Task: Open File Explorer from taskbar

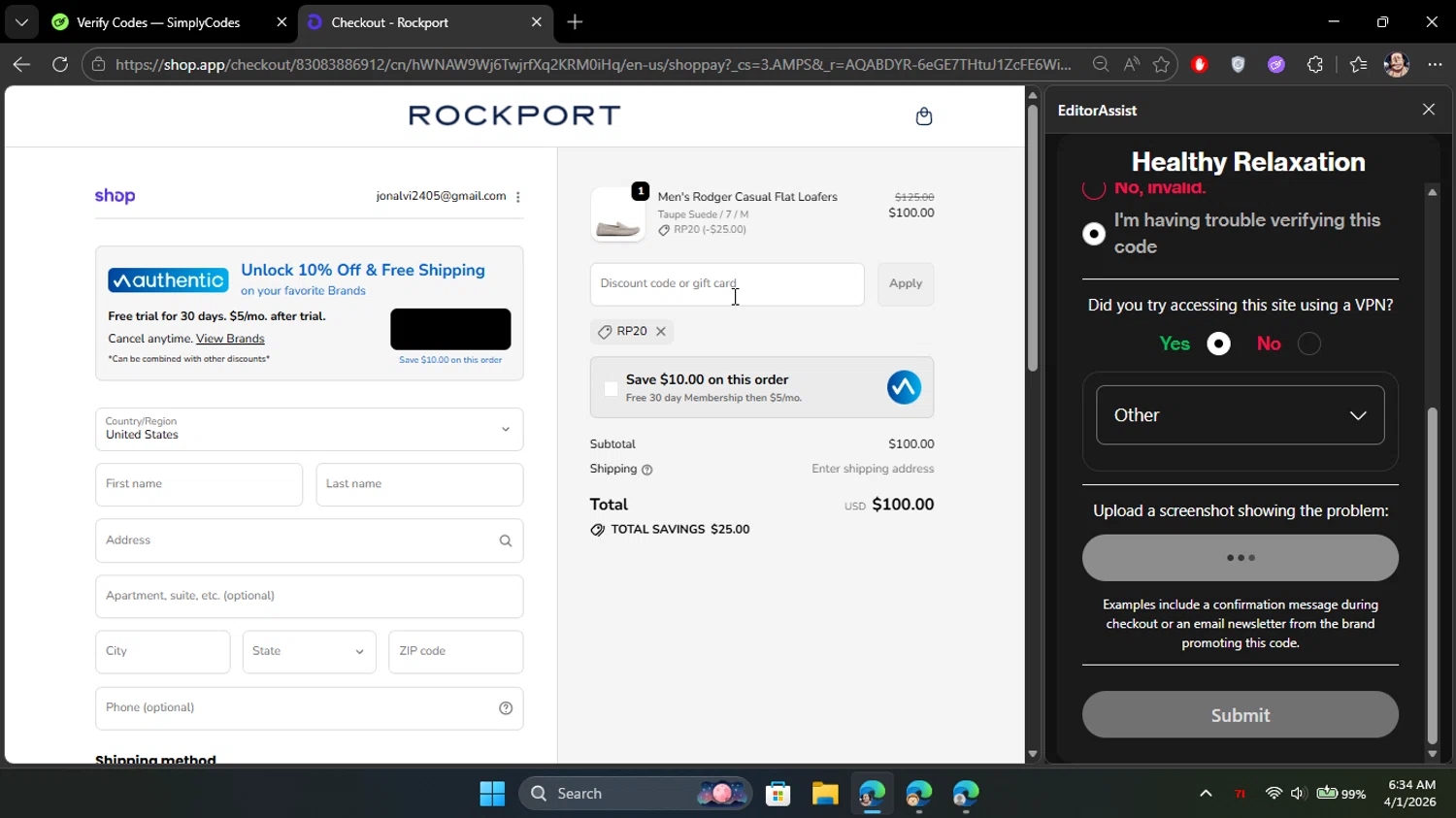Action: point(825,794)
